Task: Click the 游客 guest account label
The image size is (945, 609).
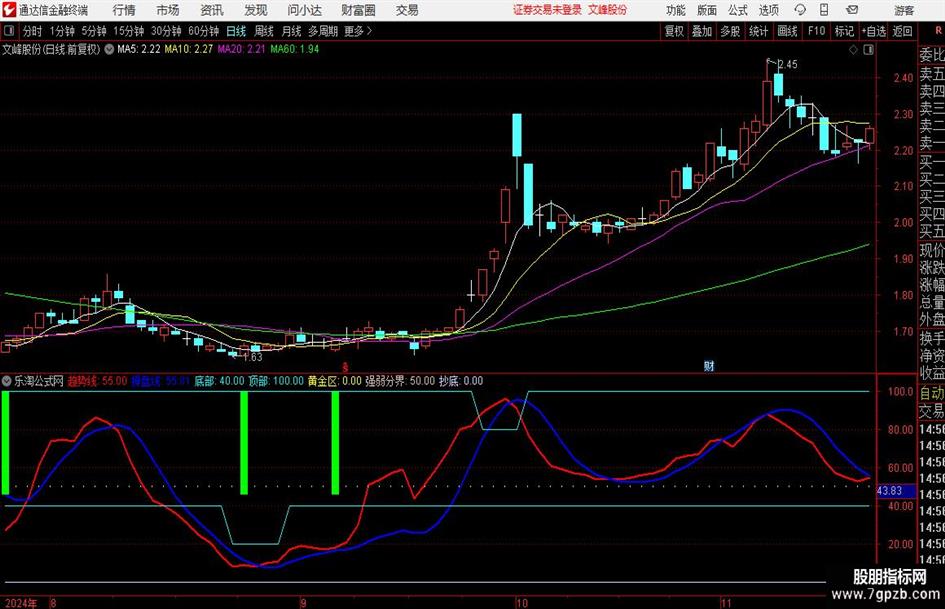Action: click(x=904, y=10)
